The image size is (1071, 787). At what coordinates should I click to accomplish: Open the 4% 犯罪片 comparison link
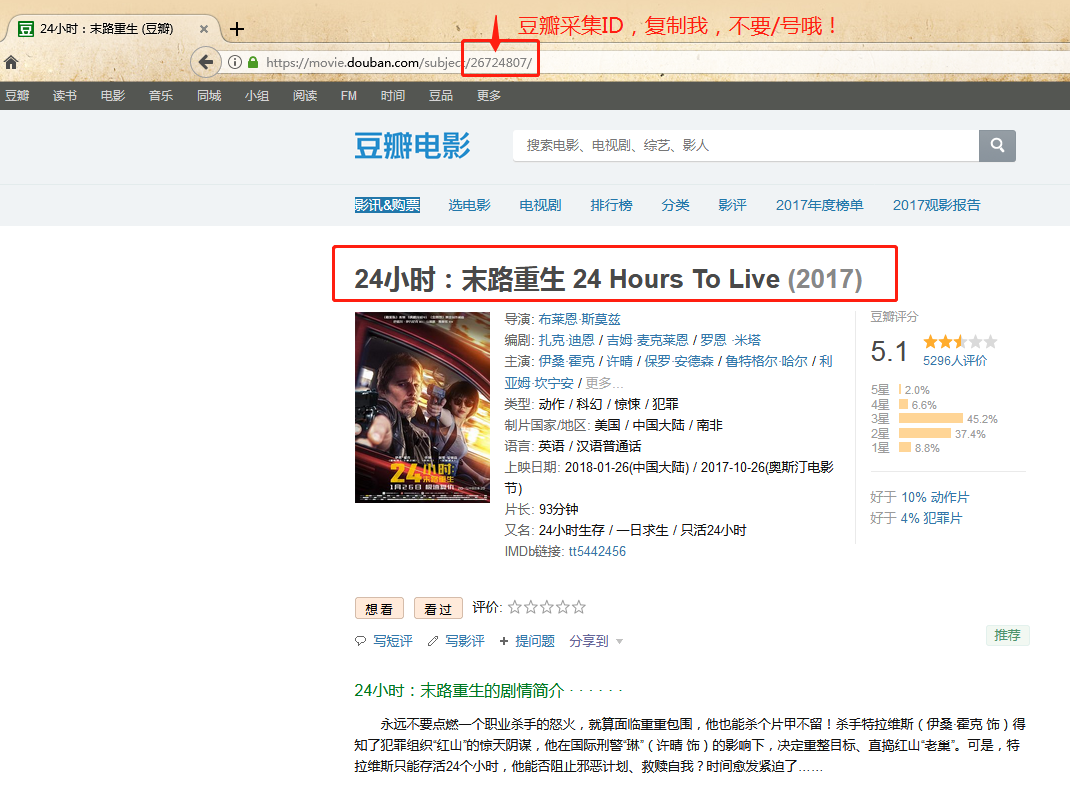pyautogui.click(x=930, y=519)
